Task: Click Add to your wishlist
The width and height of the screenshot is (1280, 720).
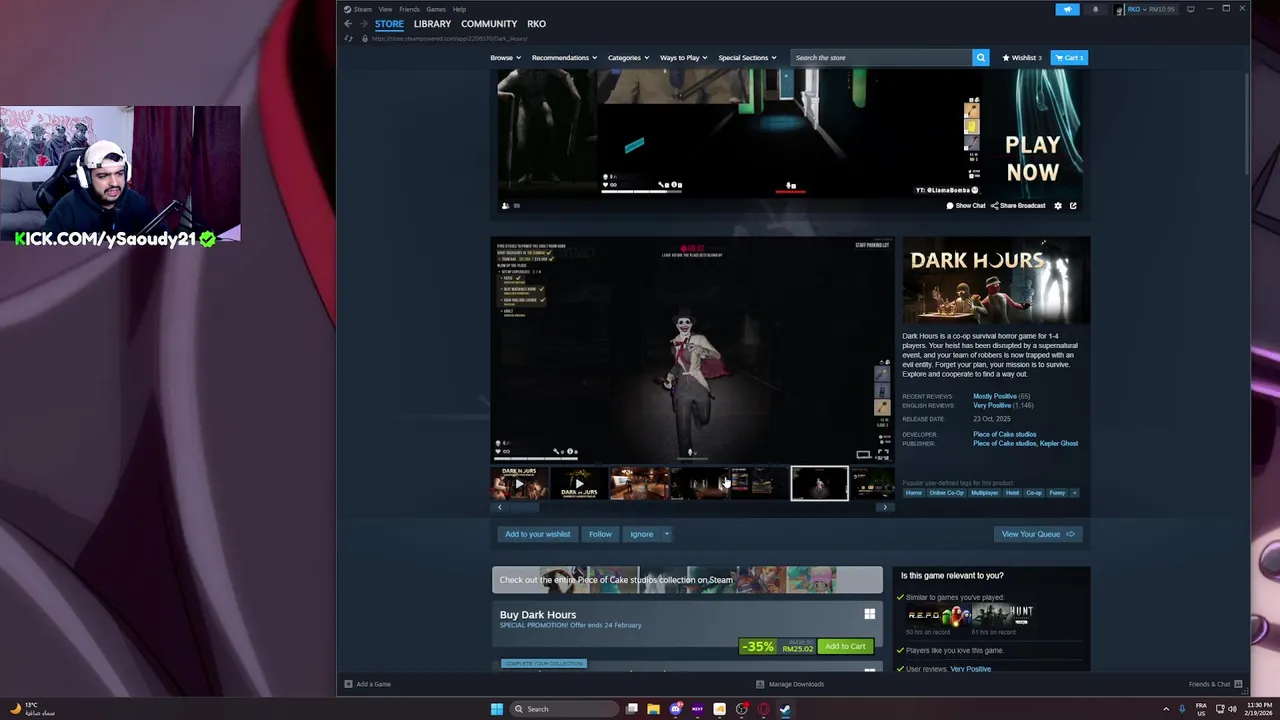Action: [537, 534]
